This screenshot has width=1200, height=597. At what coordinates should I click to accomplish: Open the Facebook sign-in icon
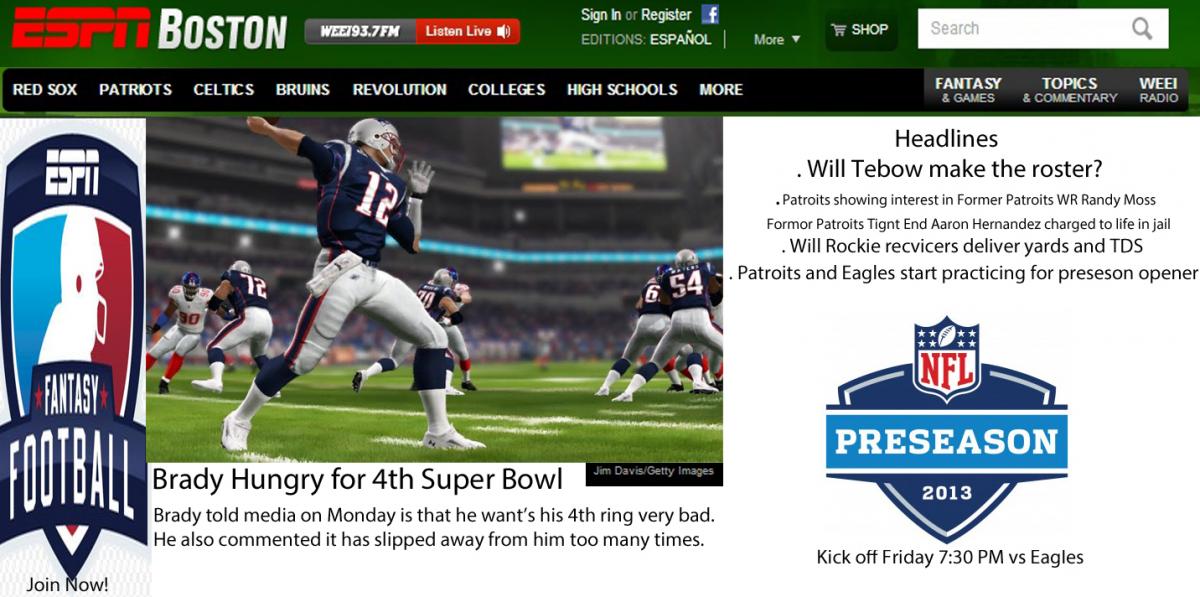pyautogui.click(x=710, y=14)
